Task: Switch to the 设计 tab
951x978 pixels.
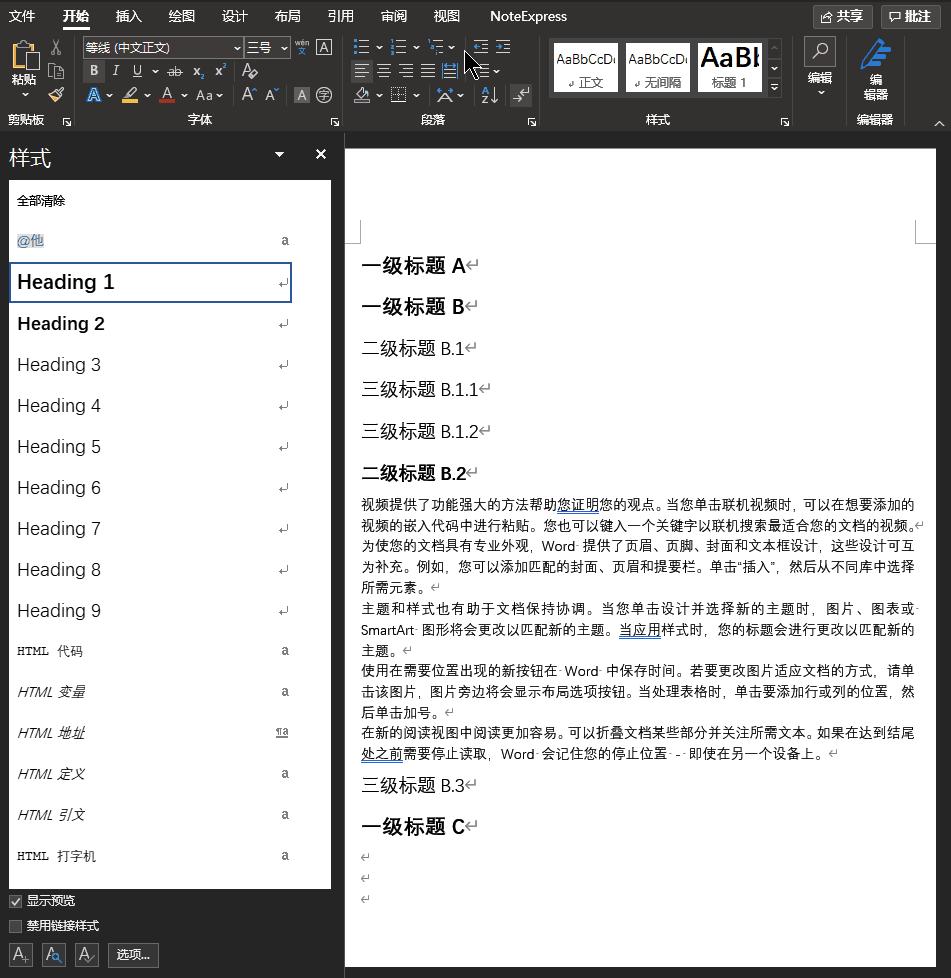Action: (234, 16)
